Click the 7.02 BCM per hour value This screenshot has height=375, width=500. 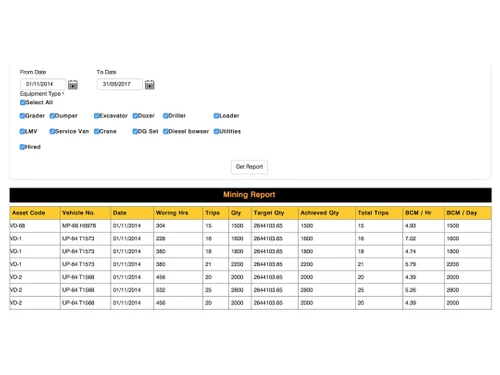click(x=423, y=239)
